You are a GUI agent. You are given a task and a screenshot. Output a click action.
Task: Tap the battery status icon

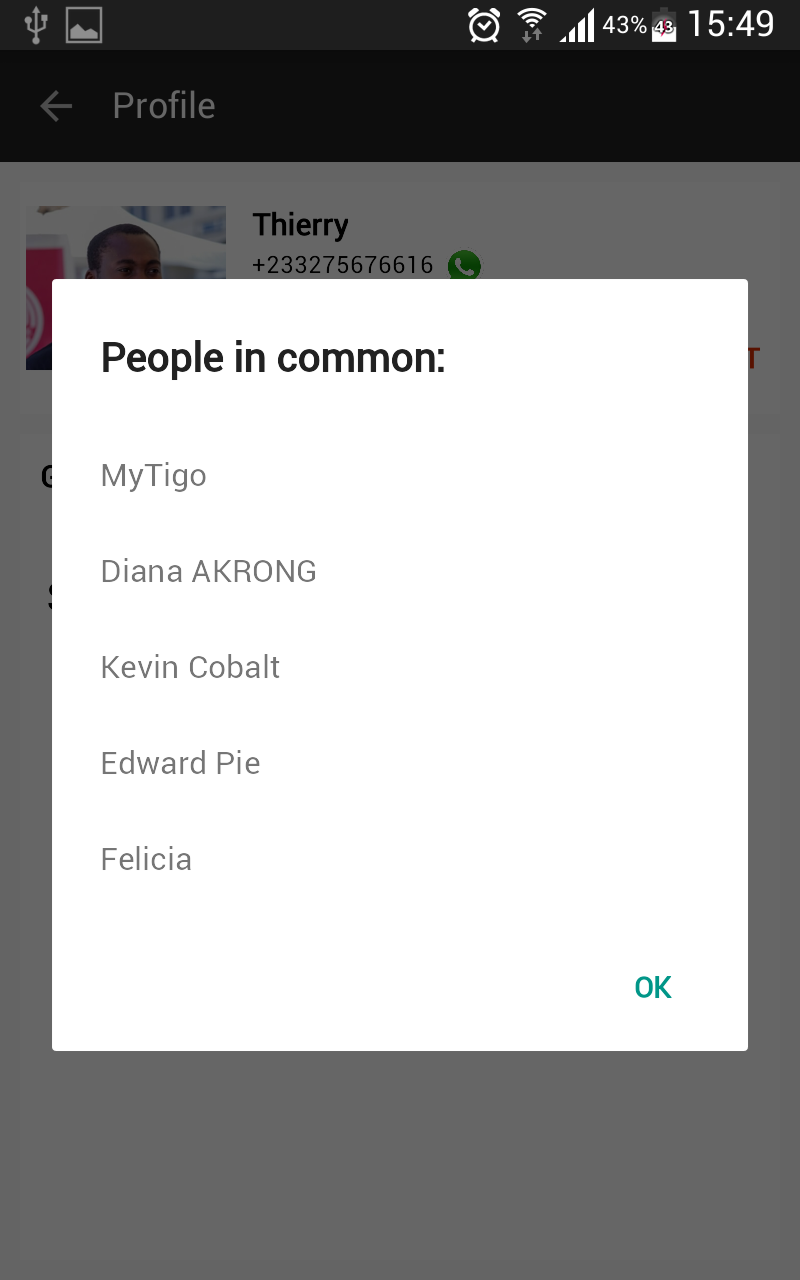click(664, 25)
